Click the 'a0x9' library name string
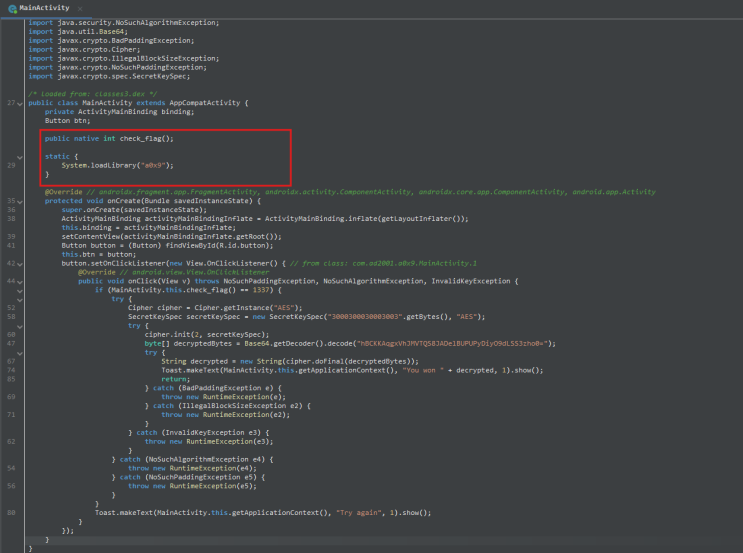Image resolution: width=743 pixels, height=553 pixels. 153,165
